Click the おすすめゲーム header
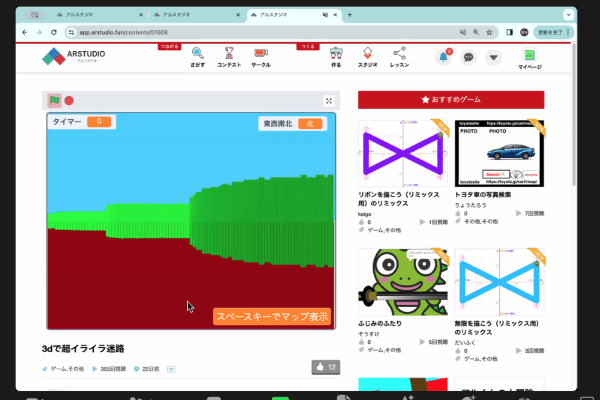The height and width of the screenshot is (400, 600). coord(451,100)
